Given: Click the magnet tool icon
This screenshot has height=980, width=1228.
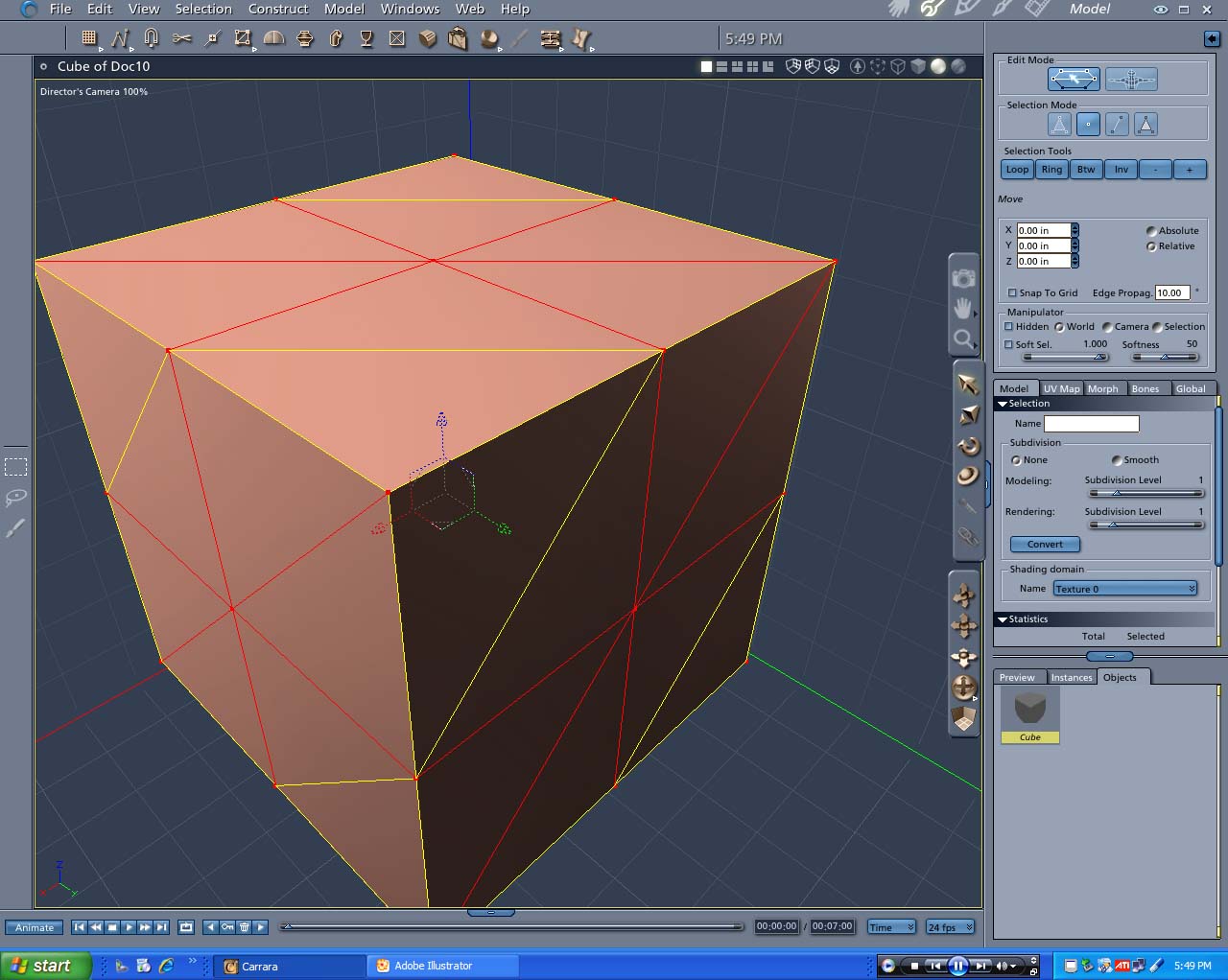Looking at the screenshot, I should [x=151, y=38].
